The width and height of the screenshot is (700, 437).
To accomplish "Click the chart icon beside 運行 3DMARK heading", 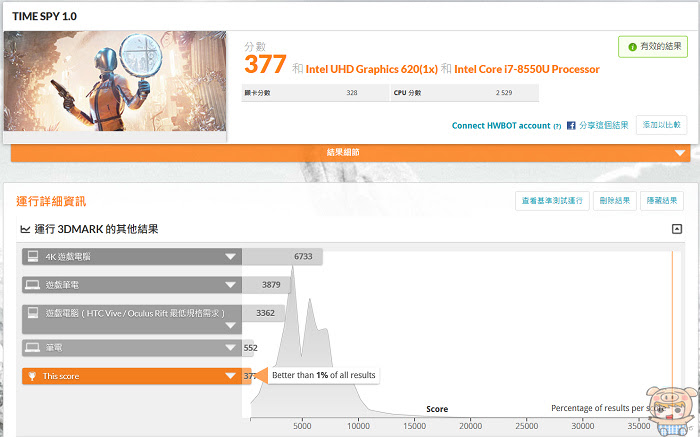I will pos(25,229).
